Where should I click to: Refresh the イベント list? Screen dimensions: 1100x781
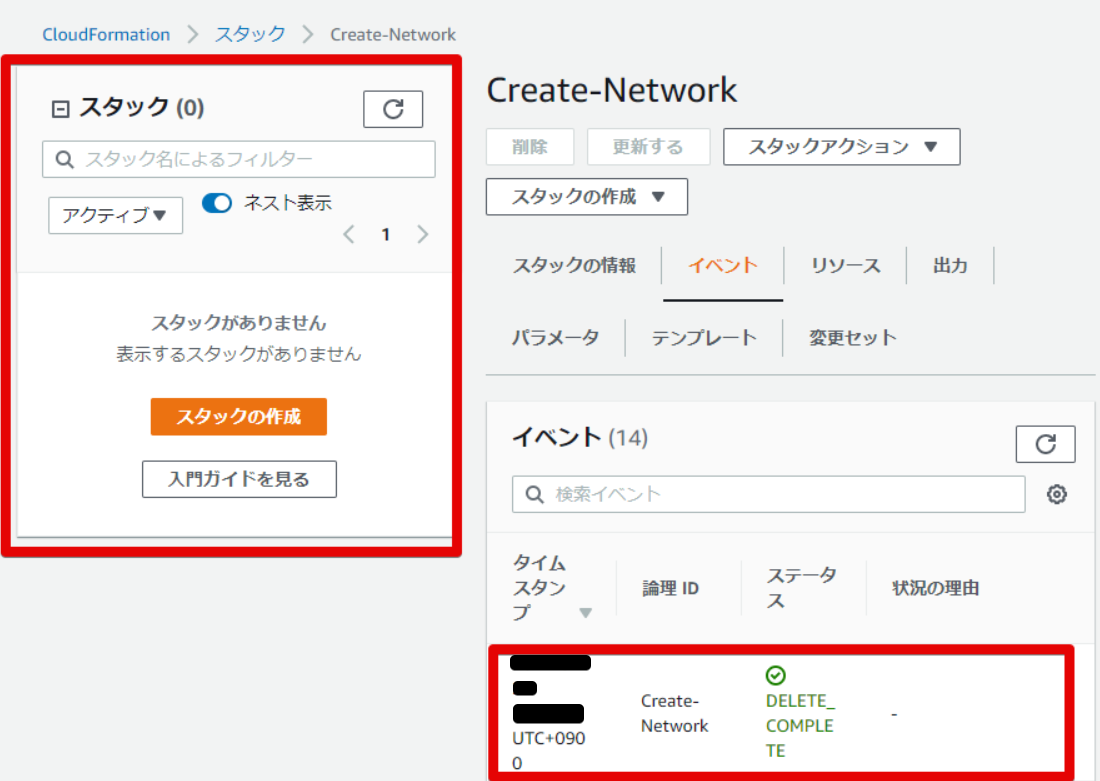(x=1045, y=444)
